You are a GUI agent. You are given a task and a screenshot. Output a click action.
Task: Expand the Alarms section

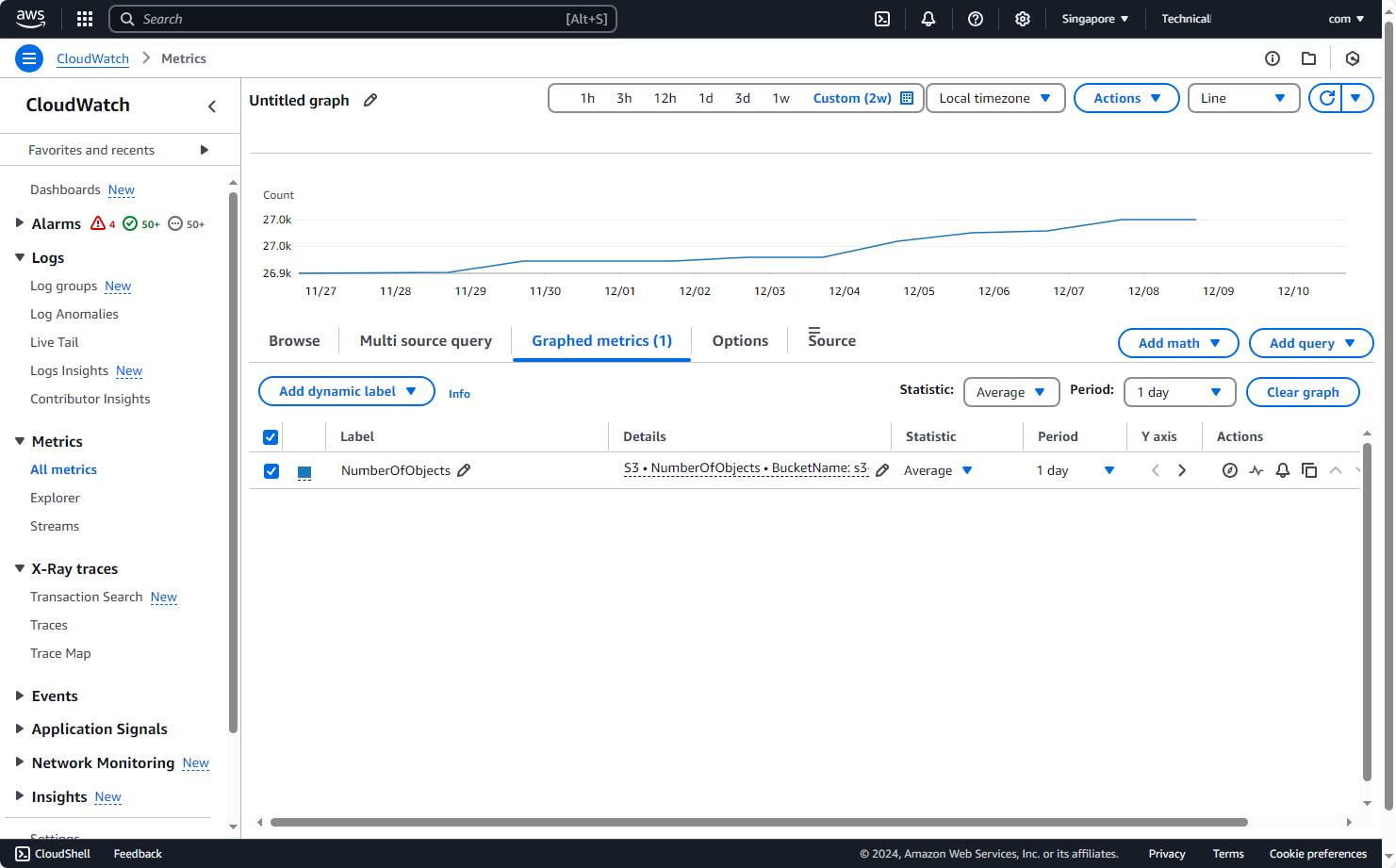point(19,223)
